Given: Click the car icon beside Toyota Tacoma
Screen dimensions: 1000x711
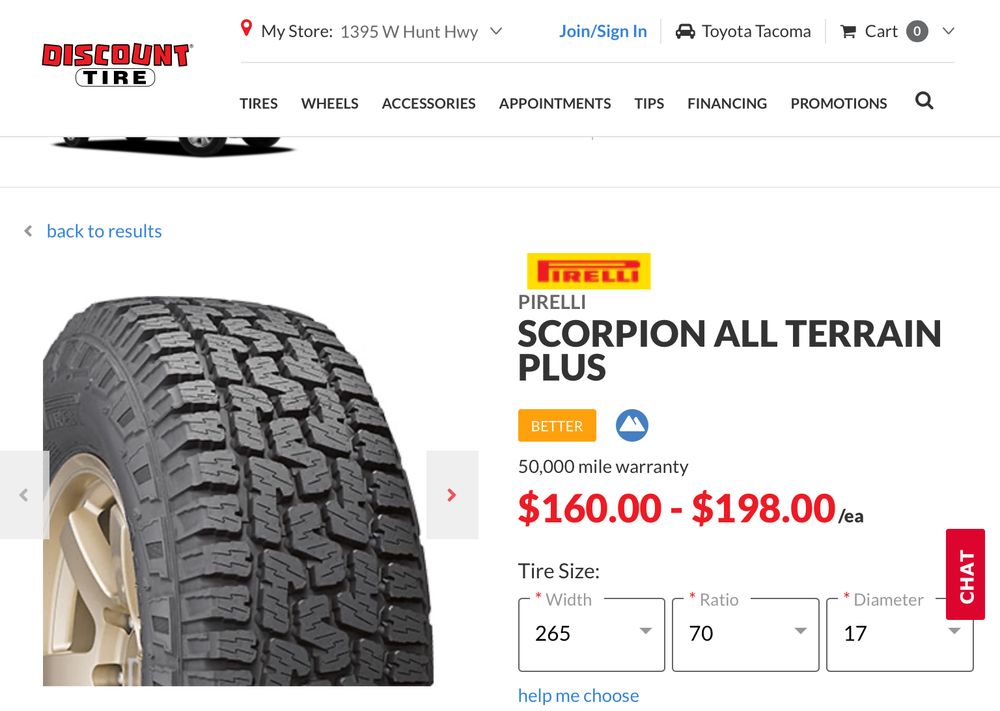Looking at the screenshot, I should point(685,31).
